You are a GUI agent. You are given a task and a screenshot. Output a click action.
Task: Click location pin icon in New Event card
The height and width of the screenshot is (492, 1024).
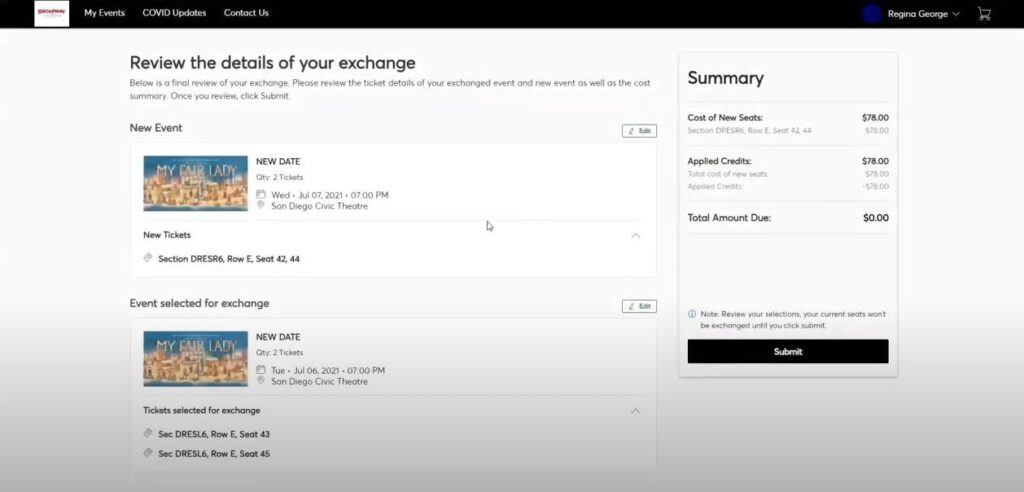261,206
